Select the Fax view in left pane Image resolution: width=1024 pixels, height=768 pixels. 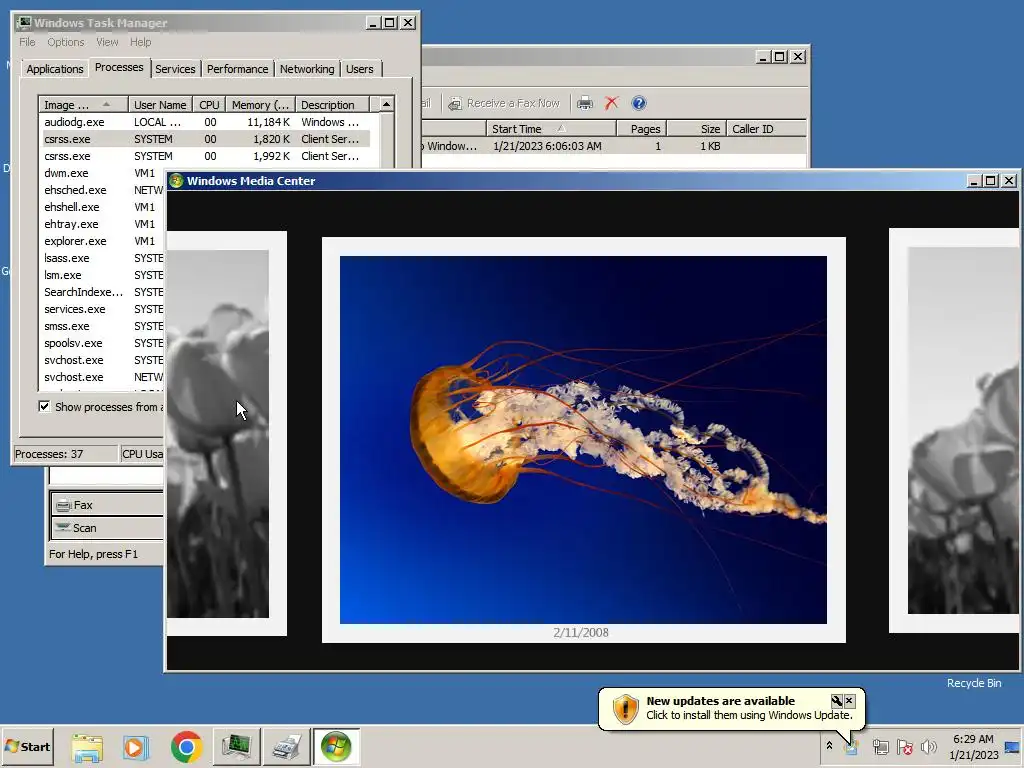point(106,505)
